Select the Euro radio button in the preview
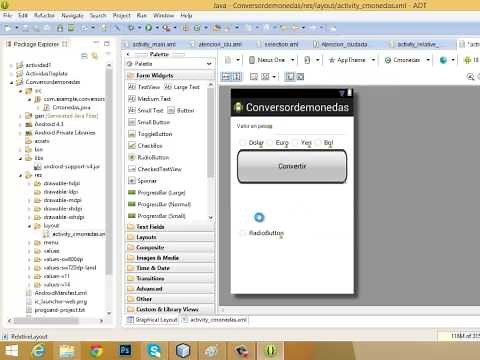The height and width of the screenshot is (360, 480). (278, 143)
